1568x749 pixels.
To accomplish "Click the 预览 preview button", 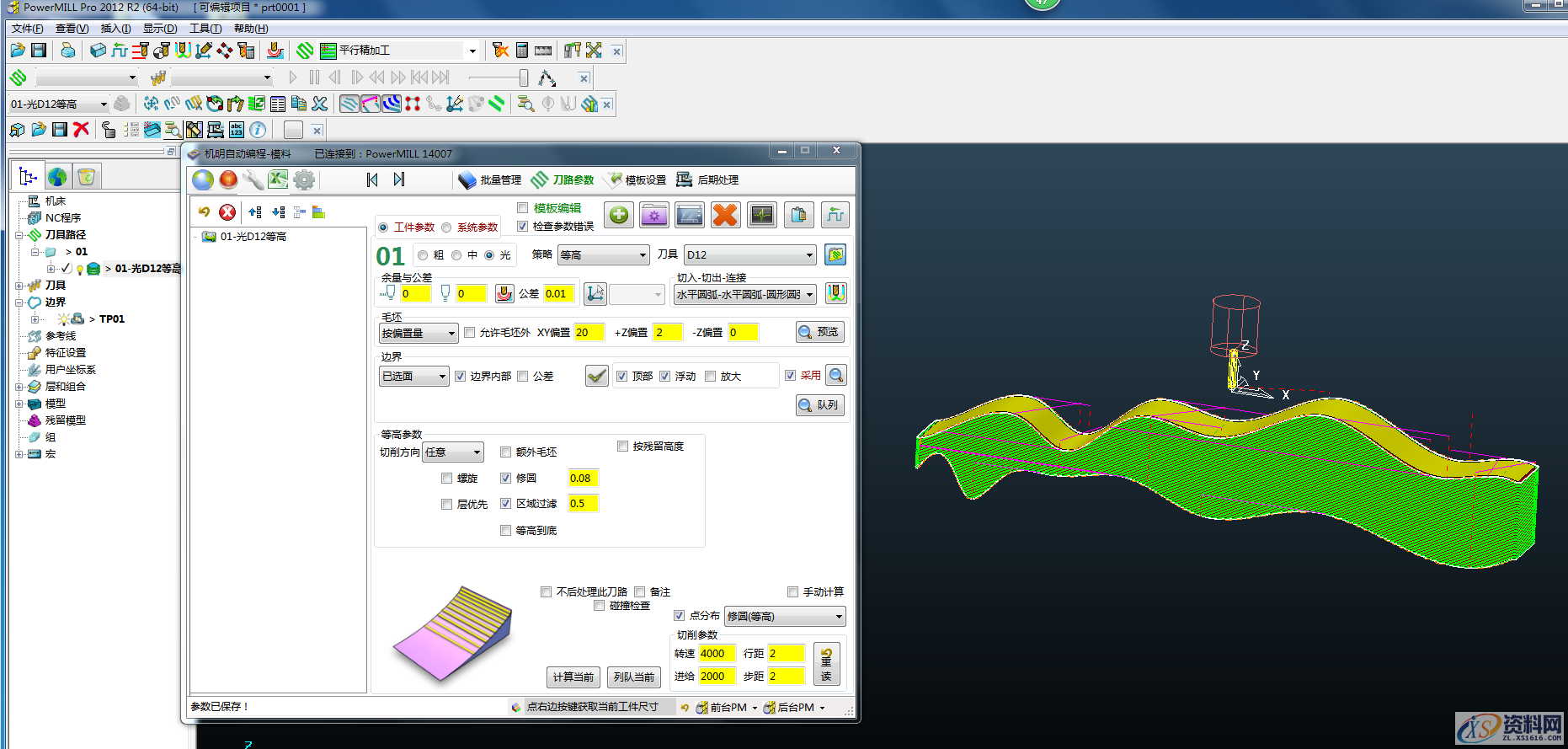I will (x=819, y=332).
